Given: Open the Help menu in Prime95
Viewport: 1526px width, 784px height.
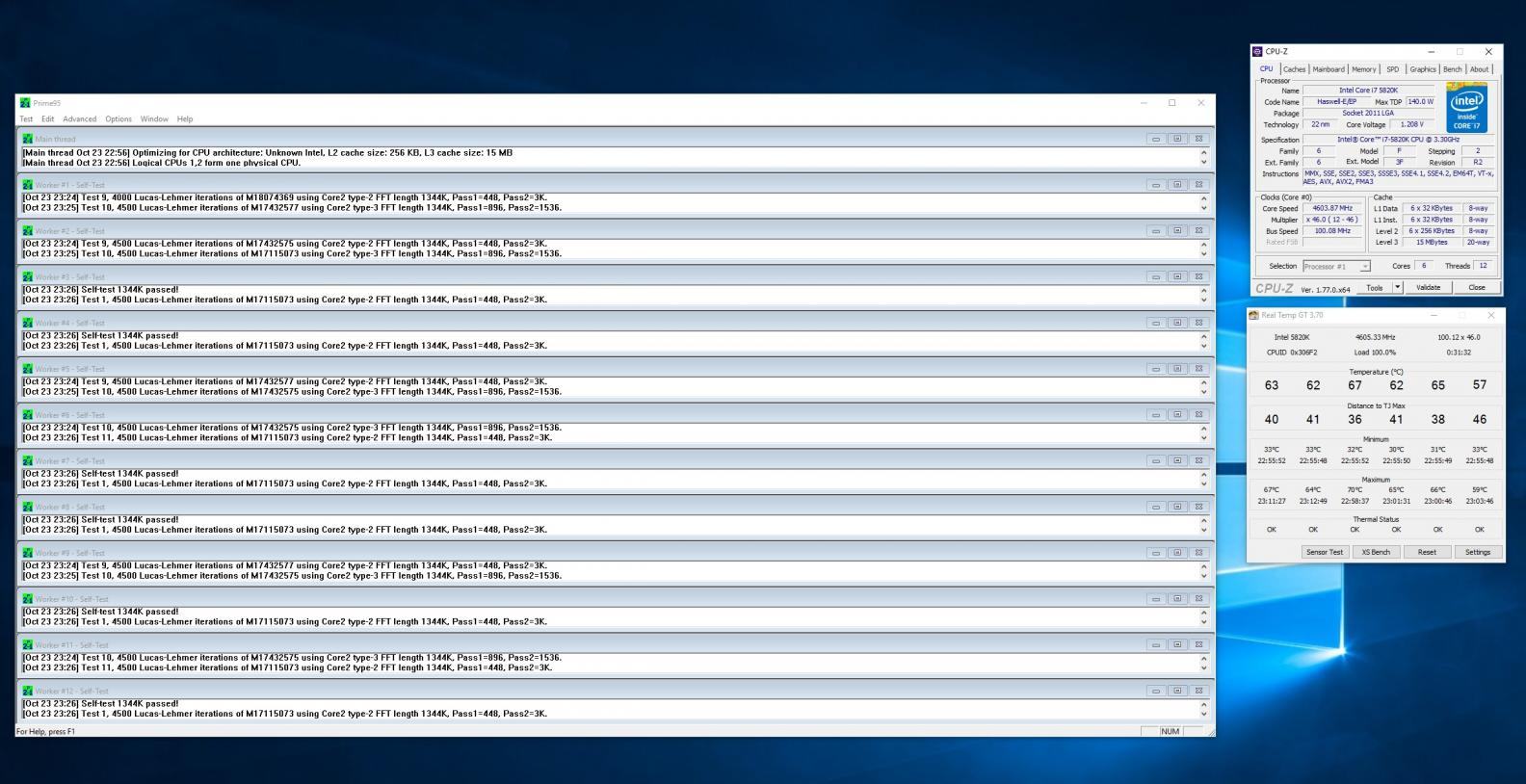Looking at the screenshot, I should pyautogui.click(x=185, y=119).
